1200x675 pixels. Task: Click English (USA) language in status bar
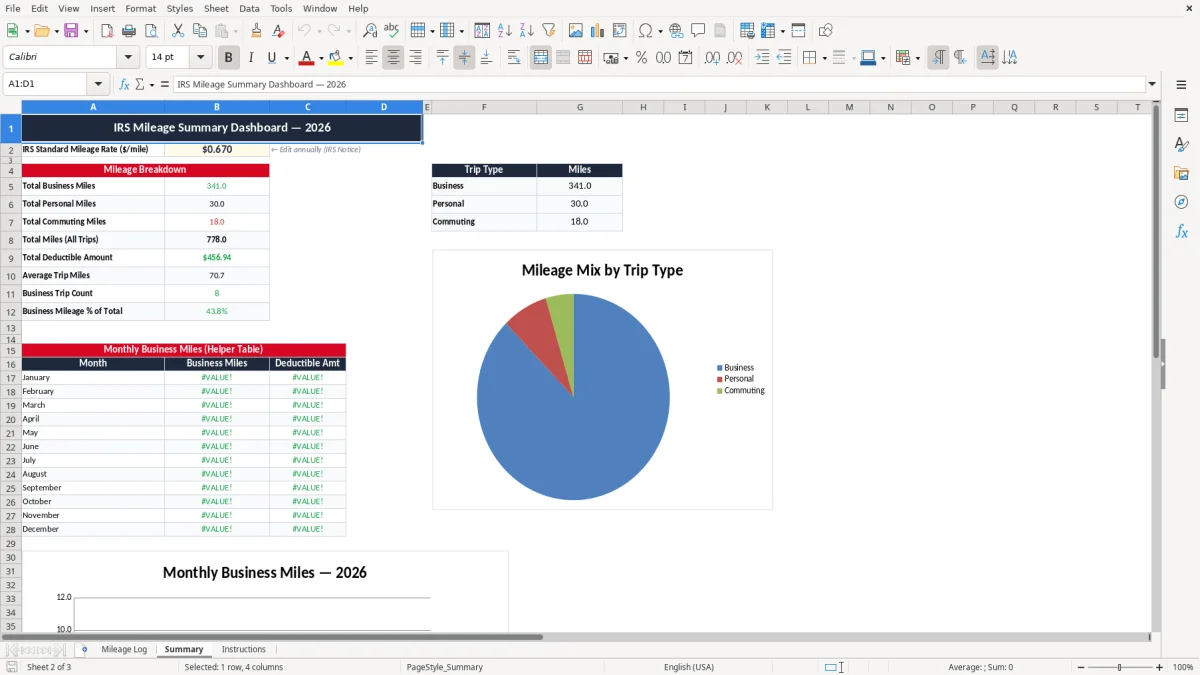tap(689, 667)
